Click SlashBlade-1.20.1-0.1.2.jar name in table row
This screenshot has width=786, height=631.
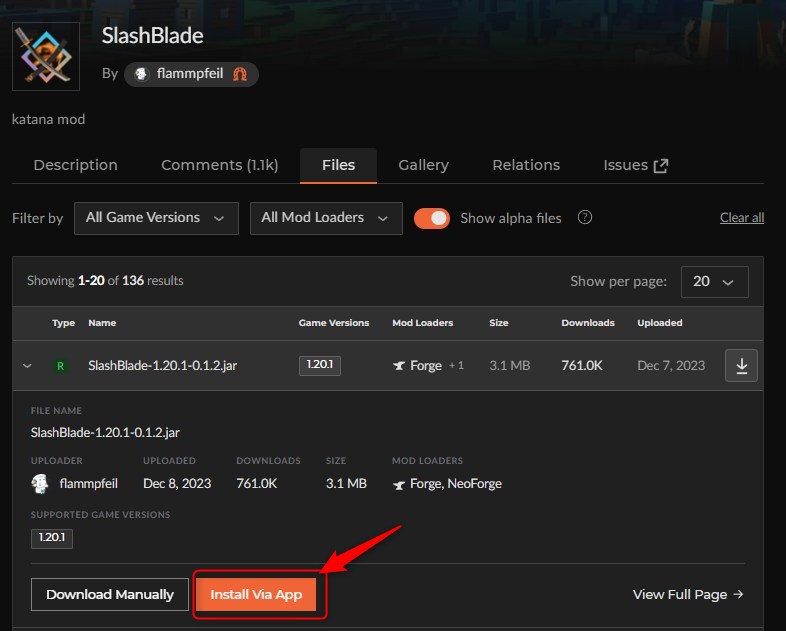tap(162, 365)
